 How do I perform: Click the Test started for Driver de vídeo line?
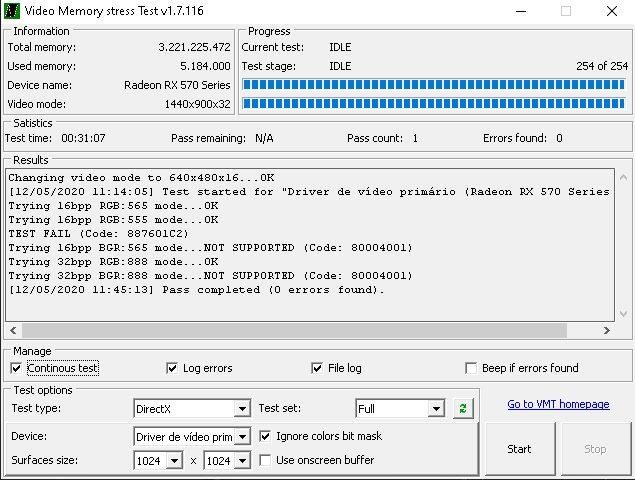309,192
